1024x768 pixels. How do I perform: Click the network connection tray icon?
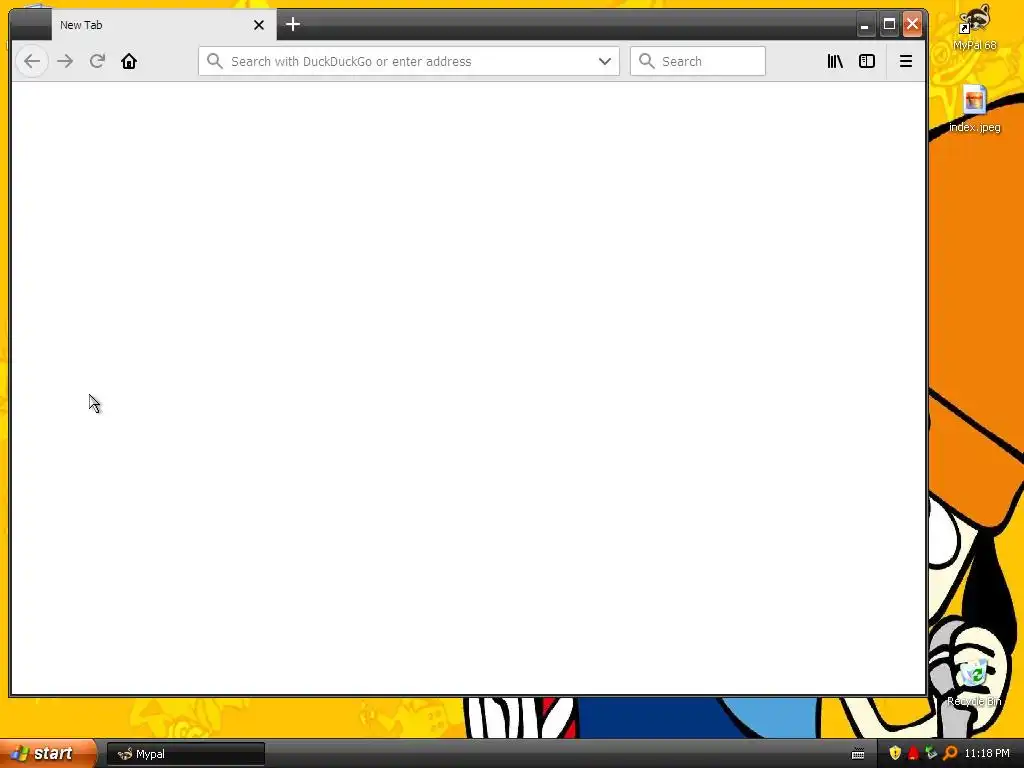pos(931,753)
